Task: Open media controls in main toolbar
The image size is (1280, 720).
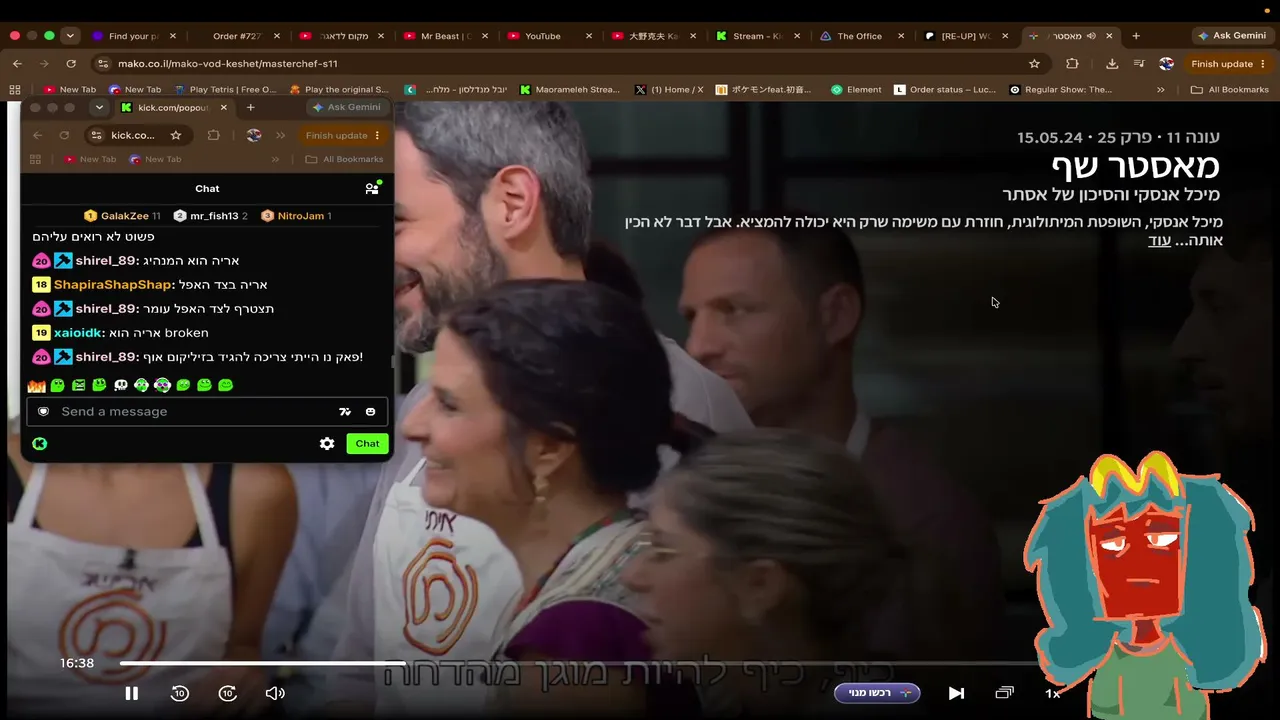Action: click(1139, 64)
